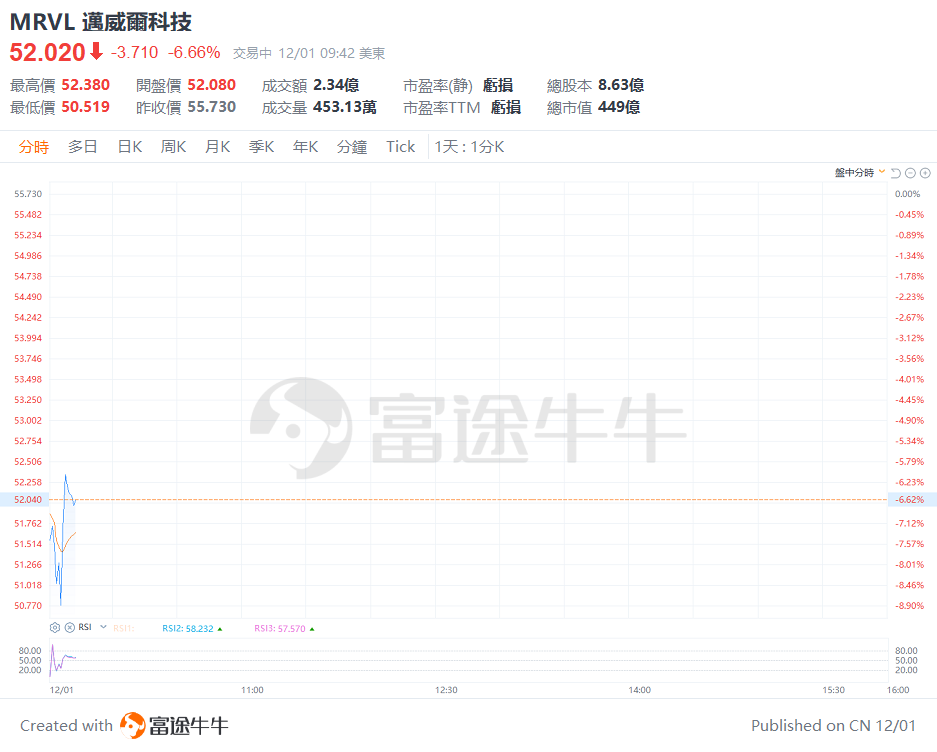Click the -6.62% right axis marker
This screenshot has height=752, width=937.
click(x=912, y=499)
